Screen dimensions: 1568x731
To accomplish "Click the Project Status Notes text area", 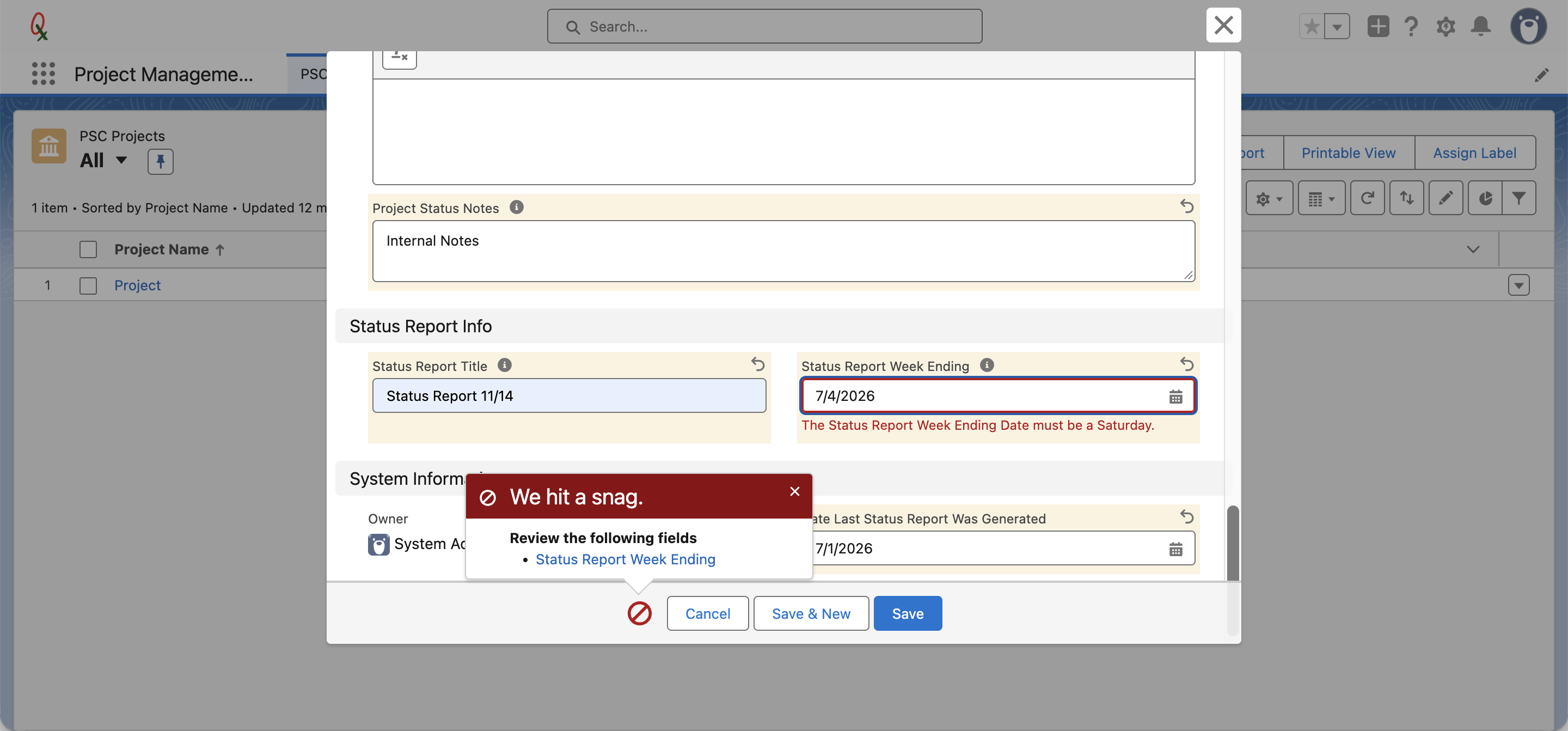I will tap(783, 251).
